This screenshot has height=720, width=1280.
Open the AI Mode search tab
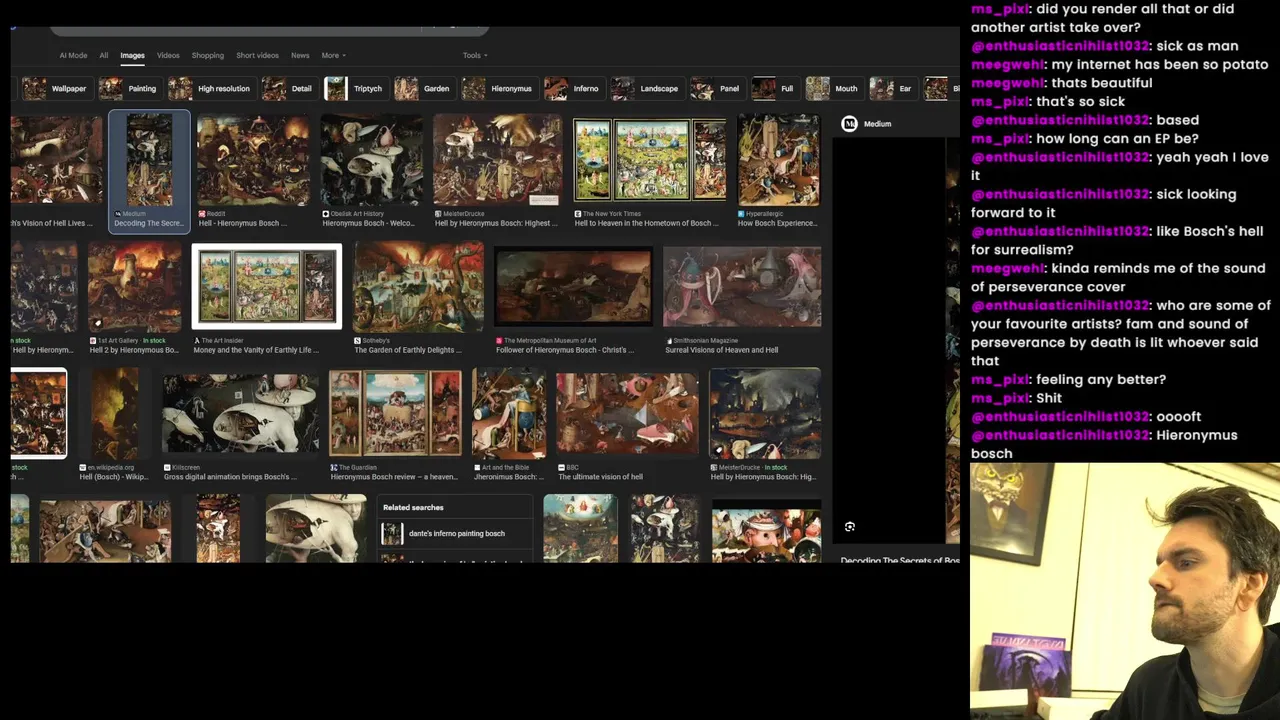73,55
